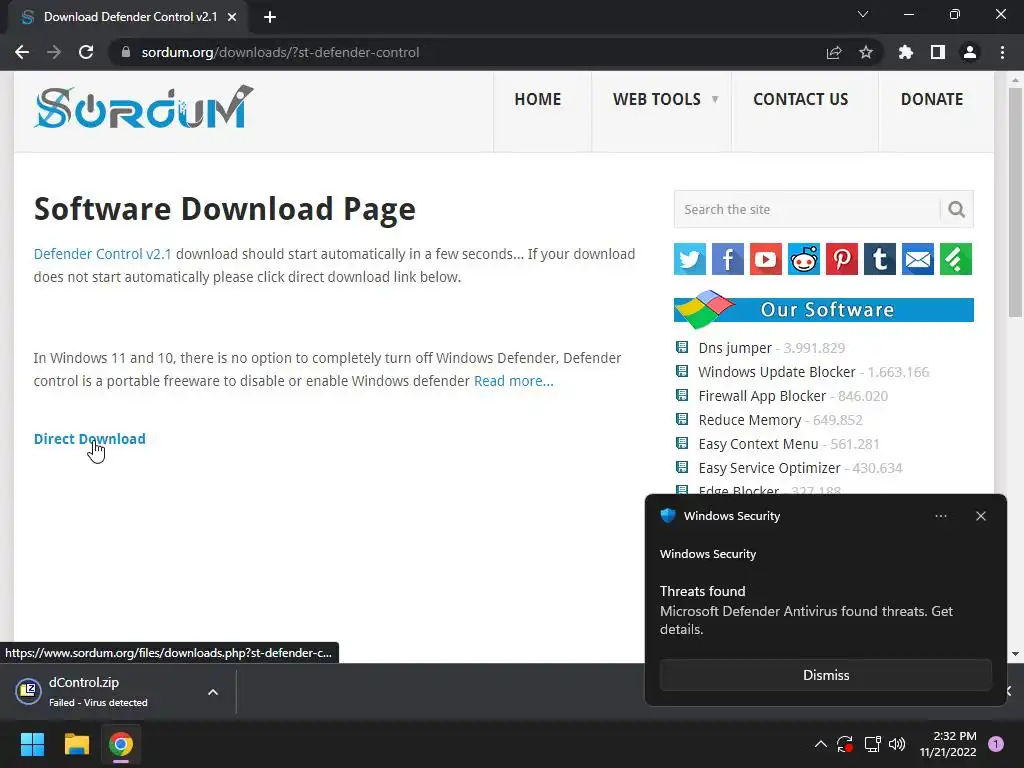The height and width of the screenshot is (768, 1024).
Task: Open Easy Context Menu link
Action: point(758,444)
